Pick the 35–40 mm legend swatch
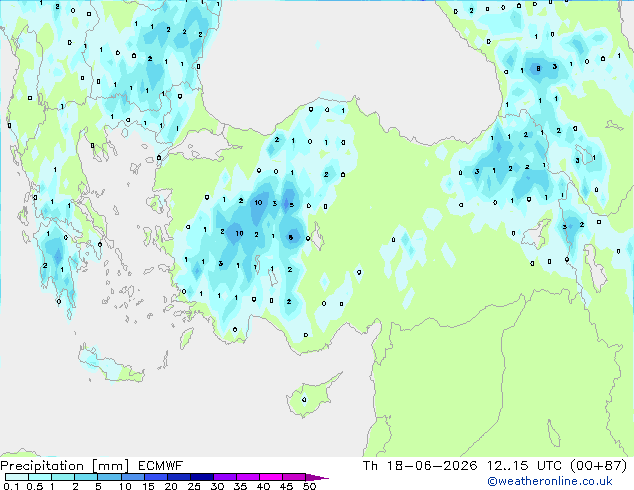The width and height of the screenshot is (634, 490). tap(247, 477)
